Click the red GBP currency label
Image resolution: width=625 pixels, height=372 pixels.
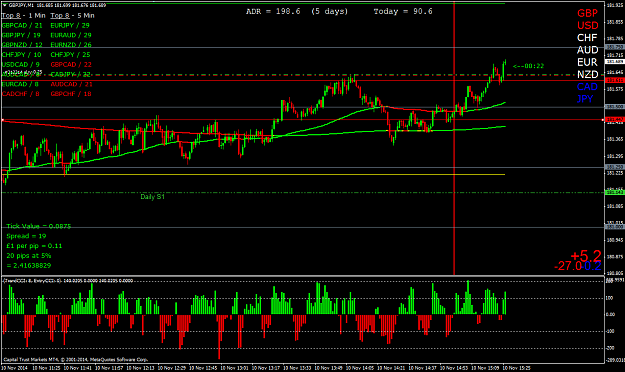pyautogui.click(x=588, y=13)
